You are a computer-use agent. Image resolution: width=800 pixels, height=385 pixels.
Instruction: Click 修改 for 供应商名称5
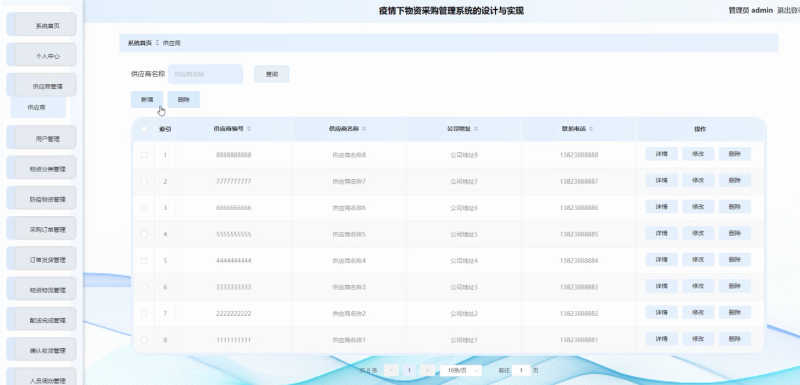[698, 233]
